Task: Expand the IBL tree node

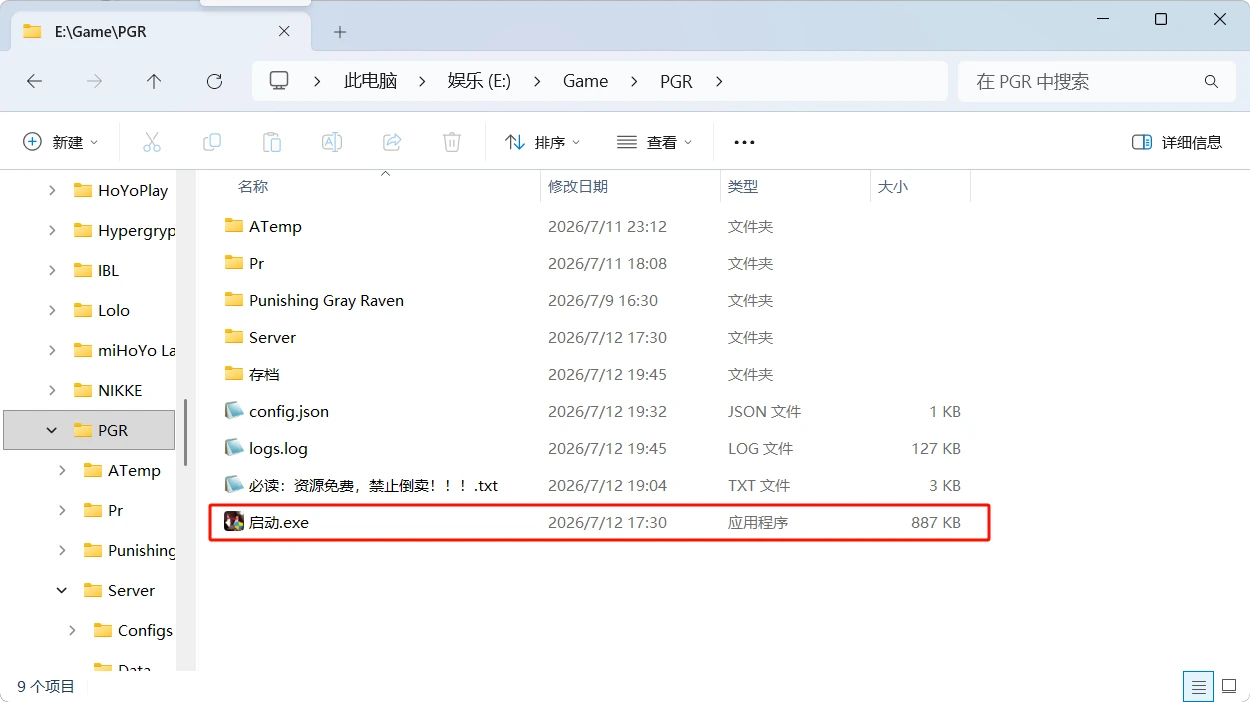Action: click(x=52, y=270)
